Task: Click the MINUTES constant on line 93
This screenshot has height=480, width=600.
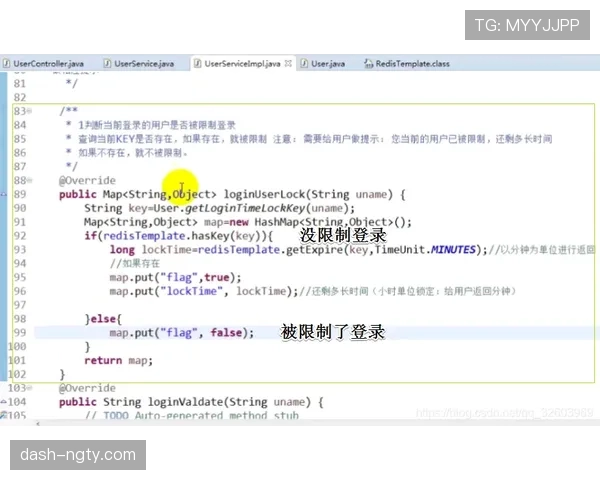Action: pyautogui.click(x=453, y=250)
